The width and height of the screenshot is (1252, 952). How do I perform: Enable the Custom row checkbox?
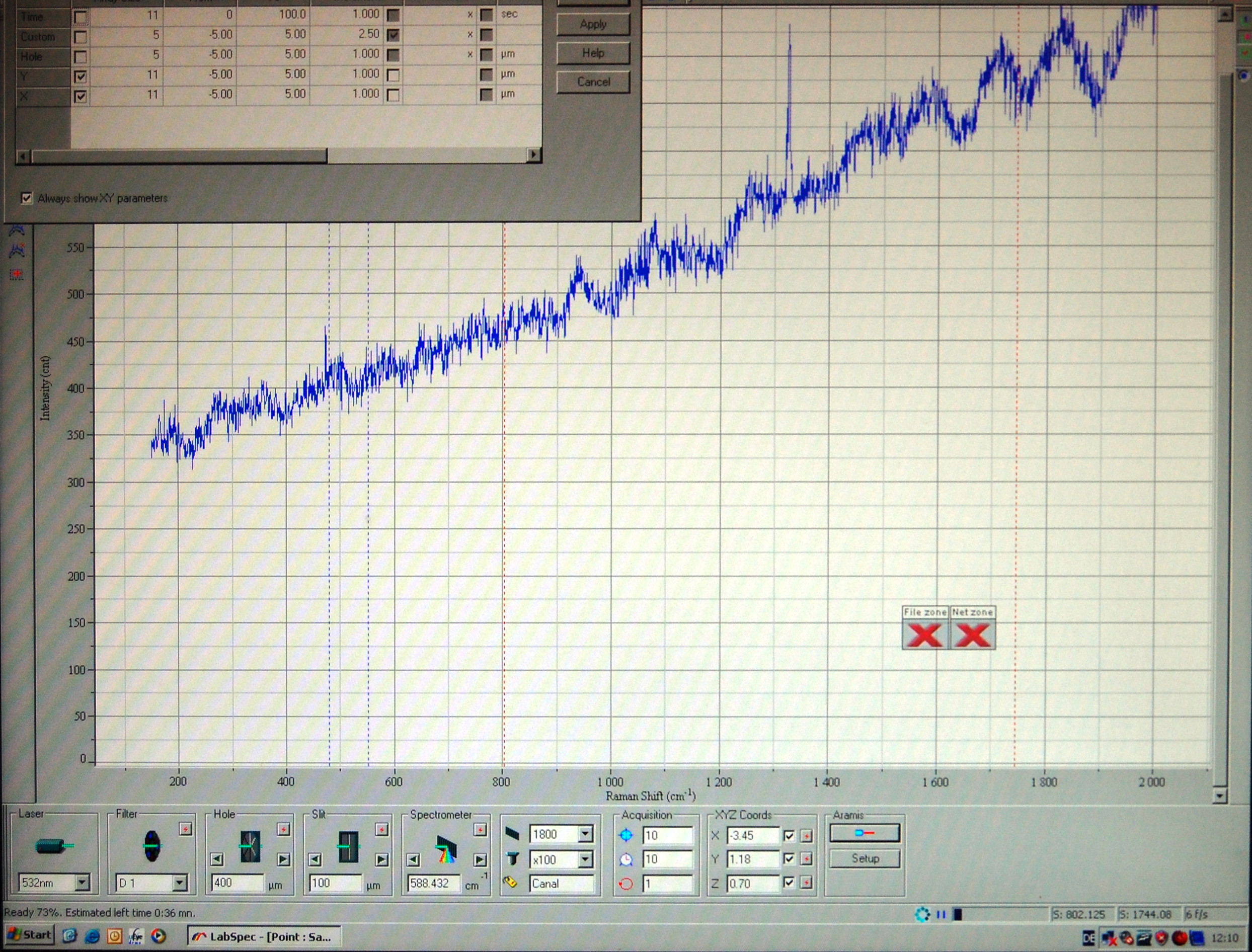click(x=81, y=37)
